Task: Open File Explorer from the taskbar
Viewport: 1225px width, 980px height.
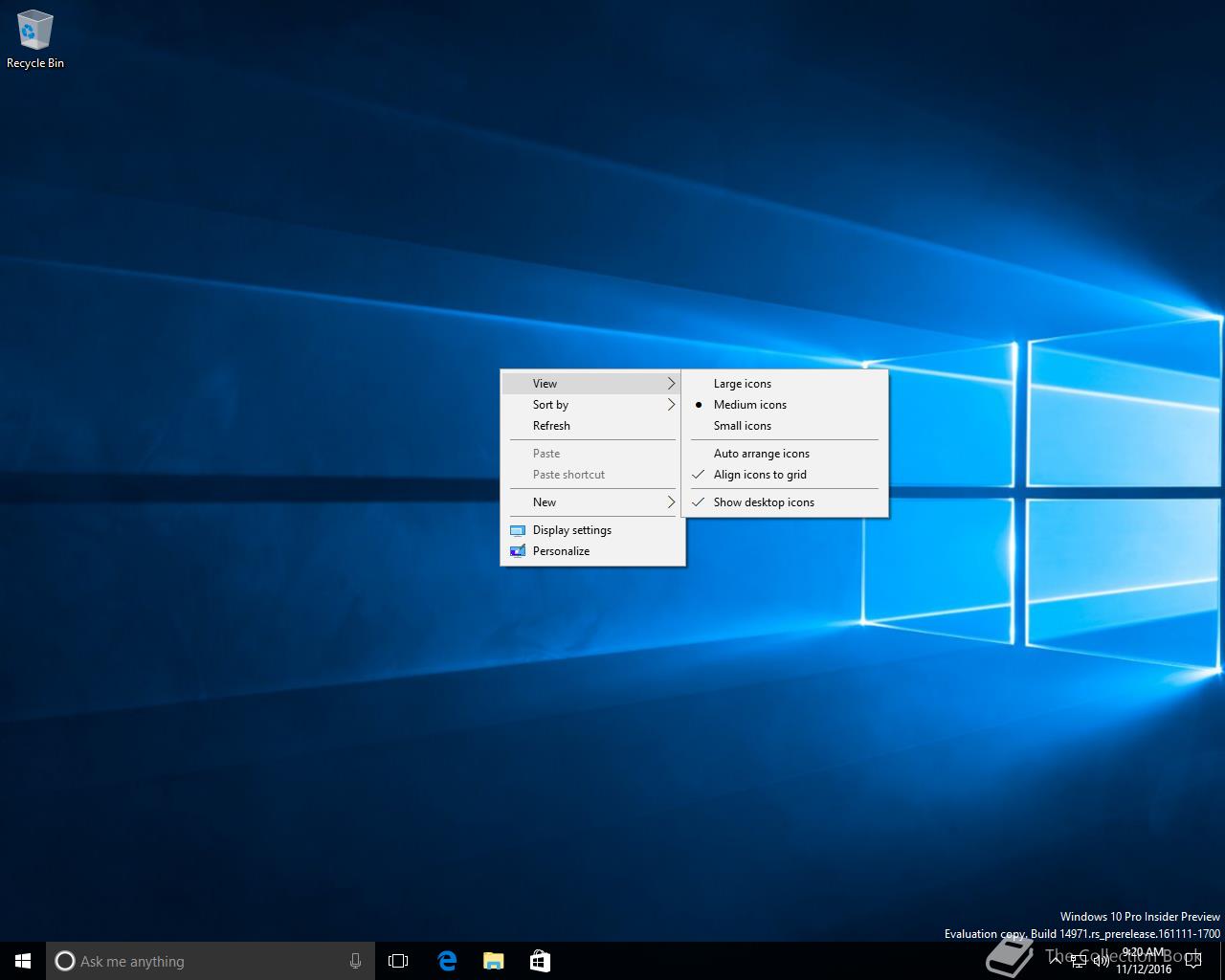Action: 493,961
